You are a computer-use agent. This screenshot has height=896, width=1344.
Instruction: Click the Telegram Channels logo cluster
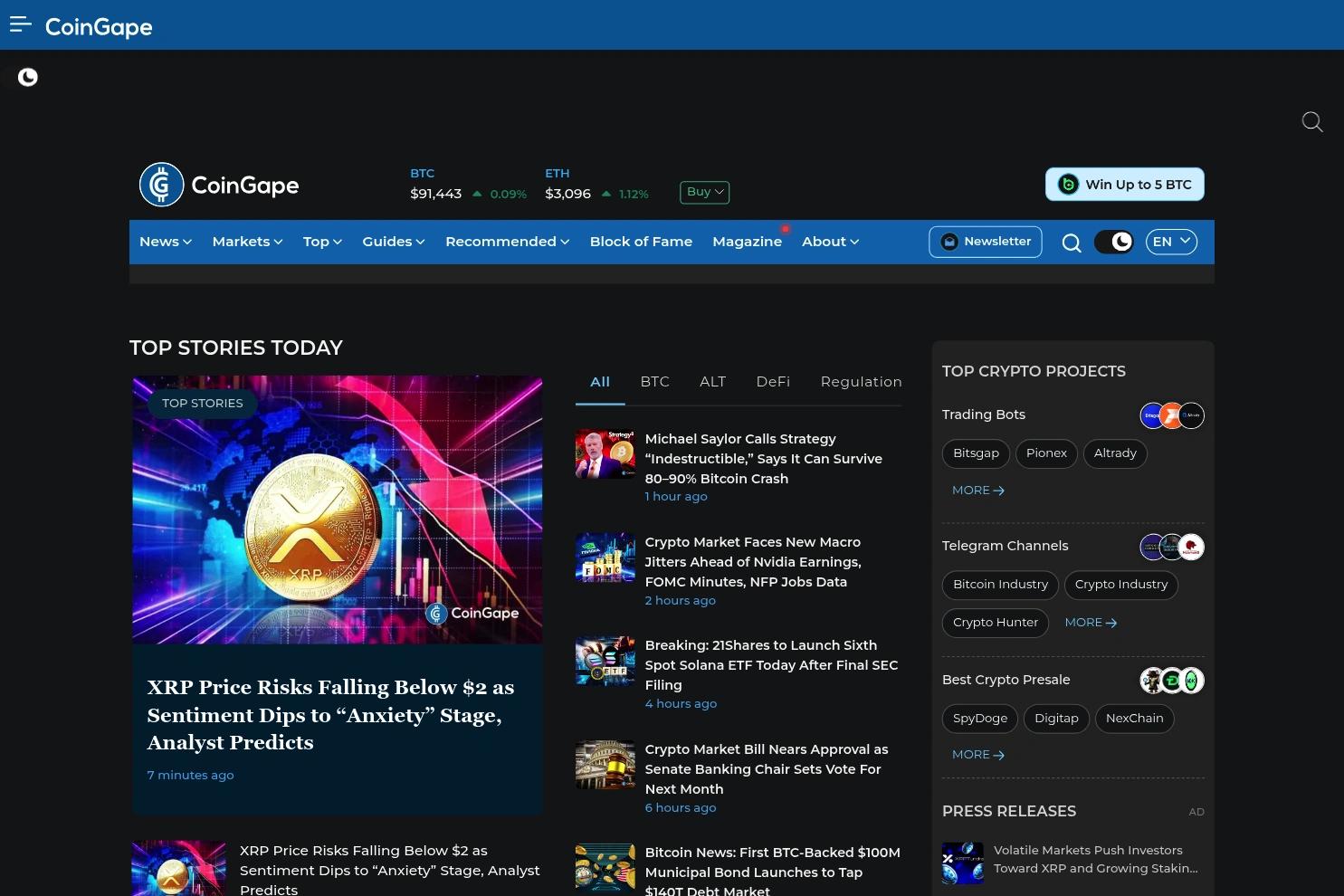tap(1172, 547)
